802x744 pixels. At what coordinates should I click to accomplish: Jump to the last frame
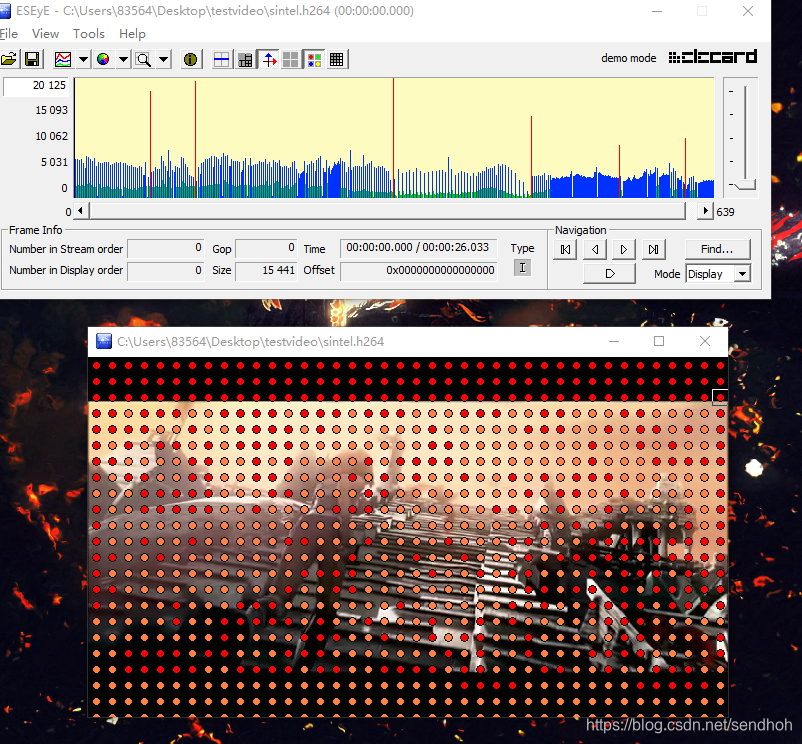click(x=653, y=250)
